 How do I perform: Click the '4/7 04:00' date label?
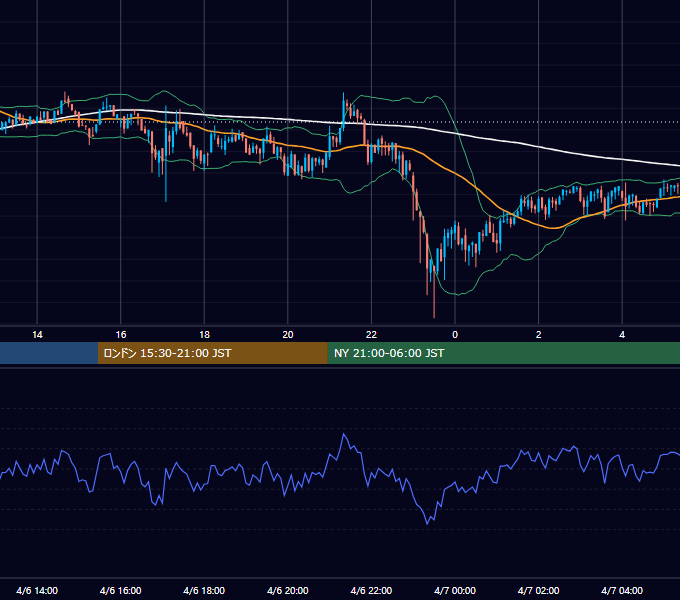[x=622, y=590]
